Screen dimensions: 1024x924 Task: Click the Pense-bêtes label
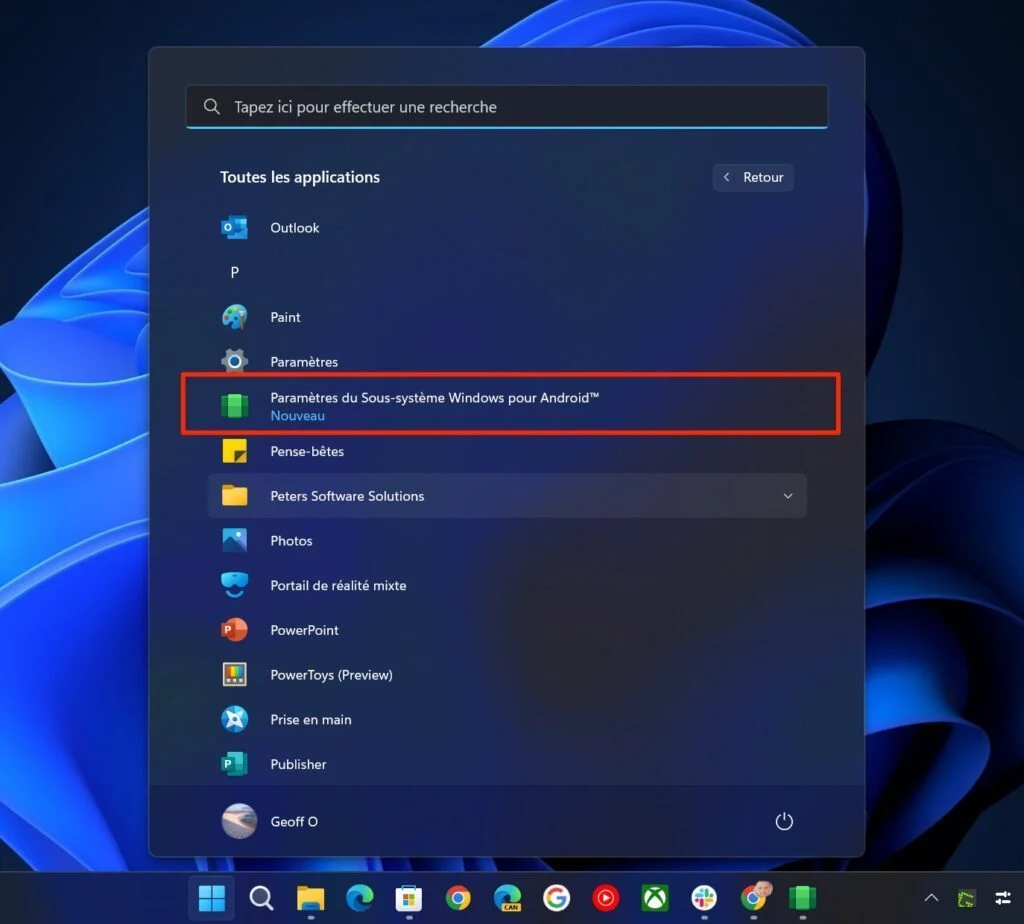(x=307, y=451)
